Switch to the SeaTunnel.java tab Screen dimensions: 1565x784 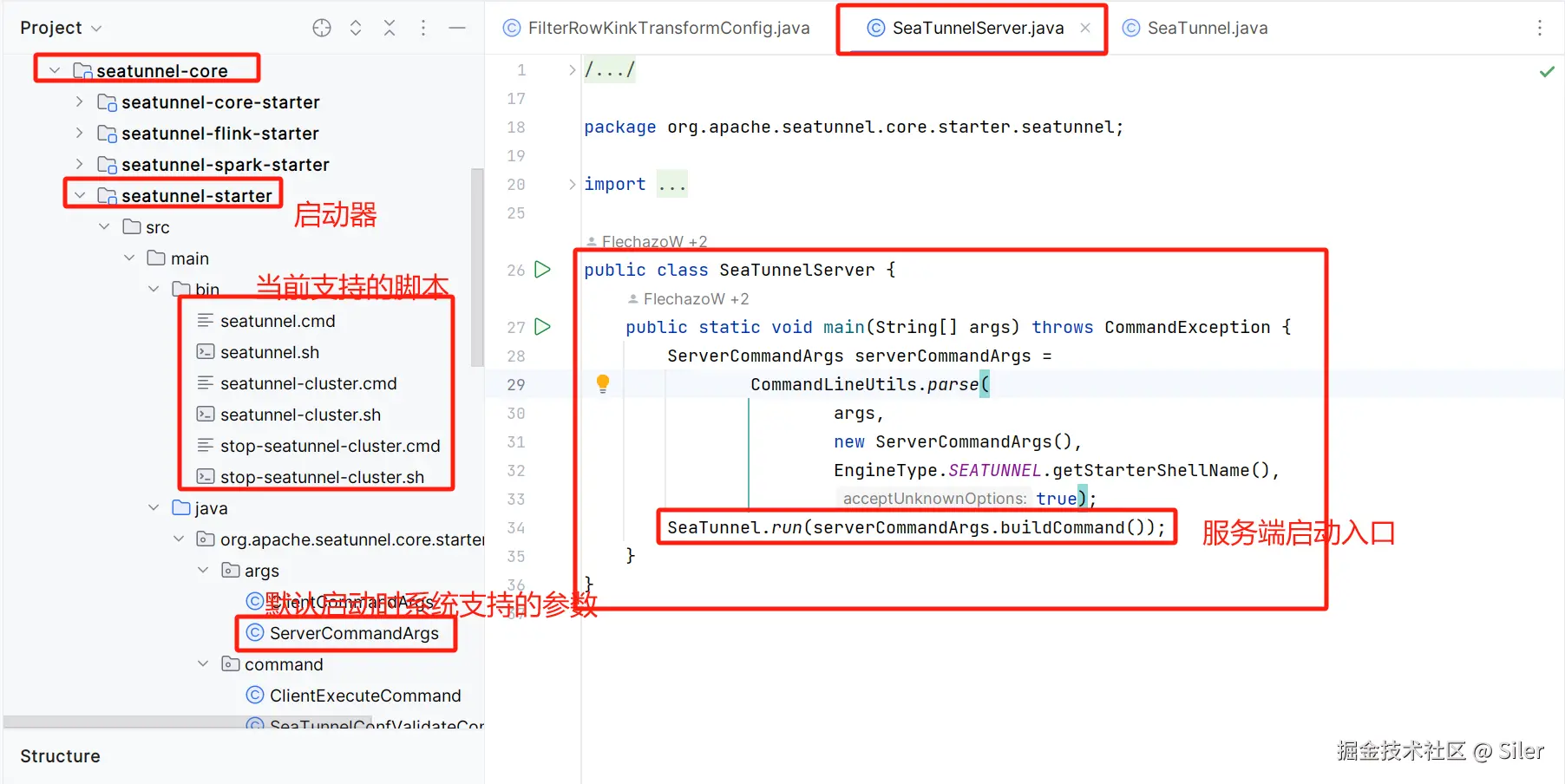pos(1195,28)
